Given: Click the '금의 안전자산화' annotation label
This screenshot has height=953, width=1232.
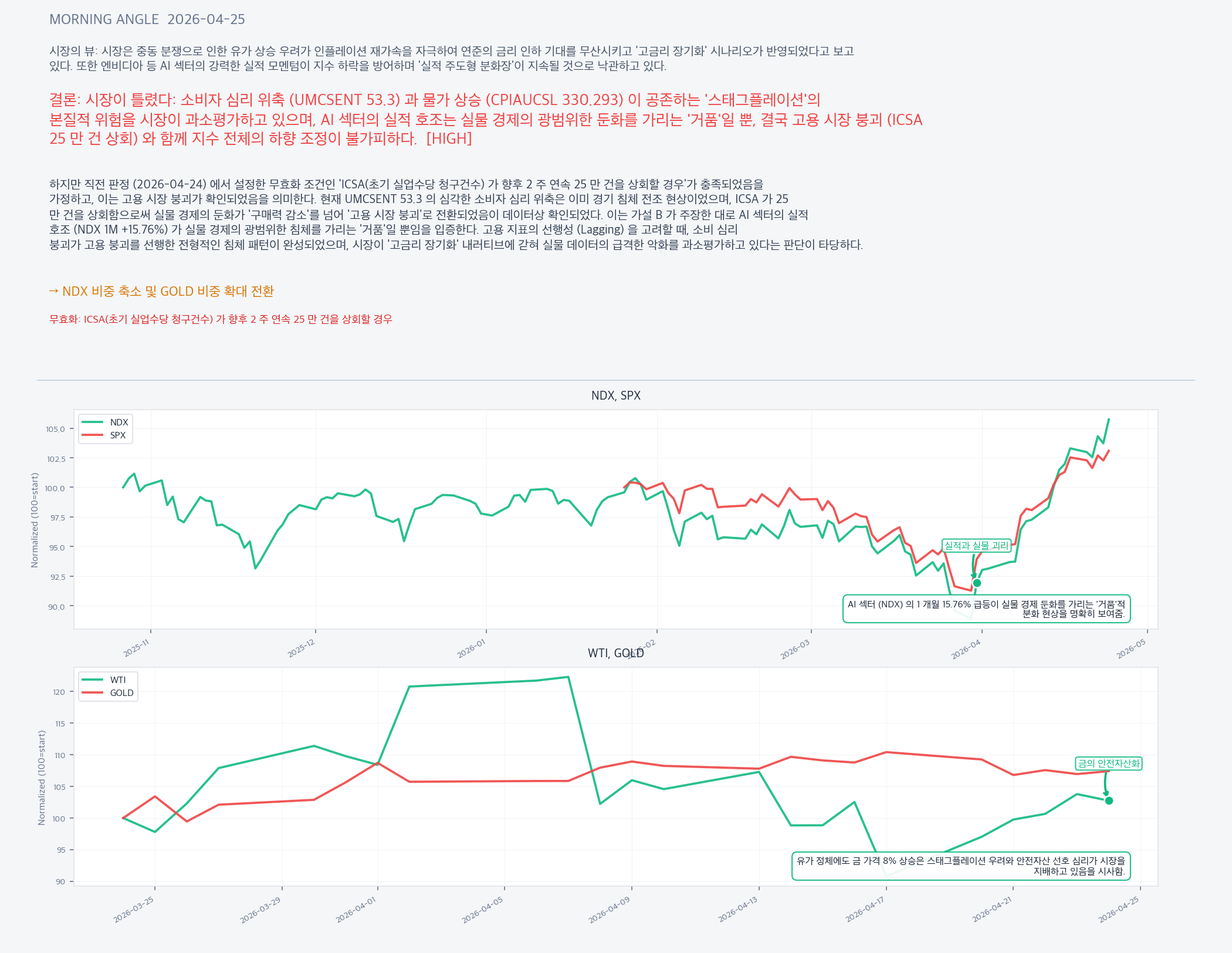Looking at the screenshot, I should point(1109,763).
